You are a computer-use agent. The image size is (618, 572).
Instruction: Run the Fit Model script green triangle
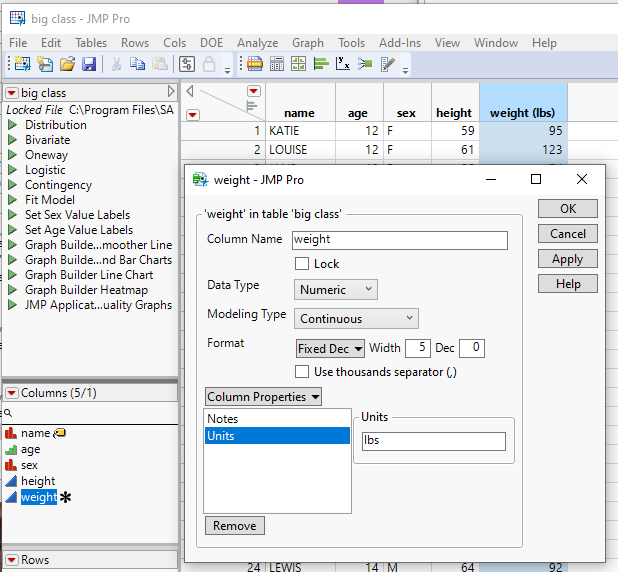tap(13, 200)
